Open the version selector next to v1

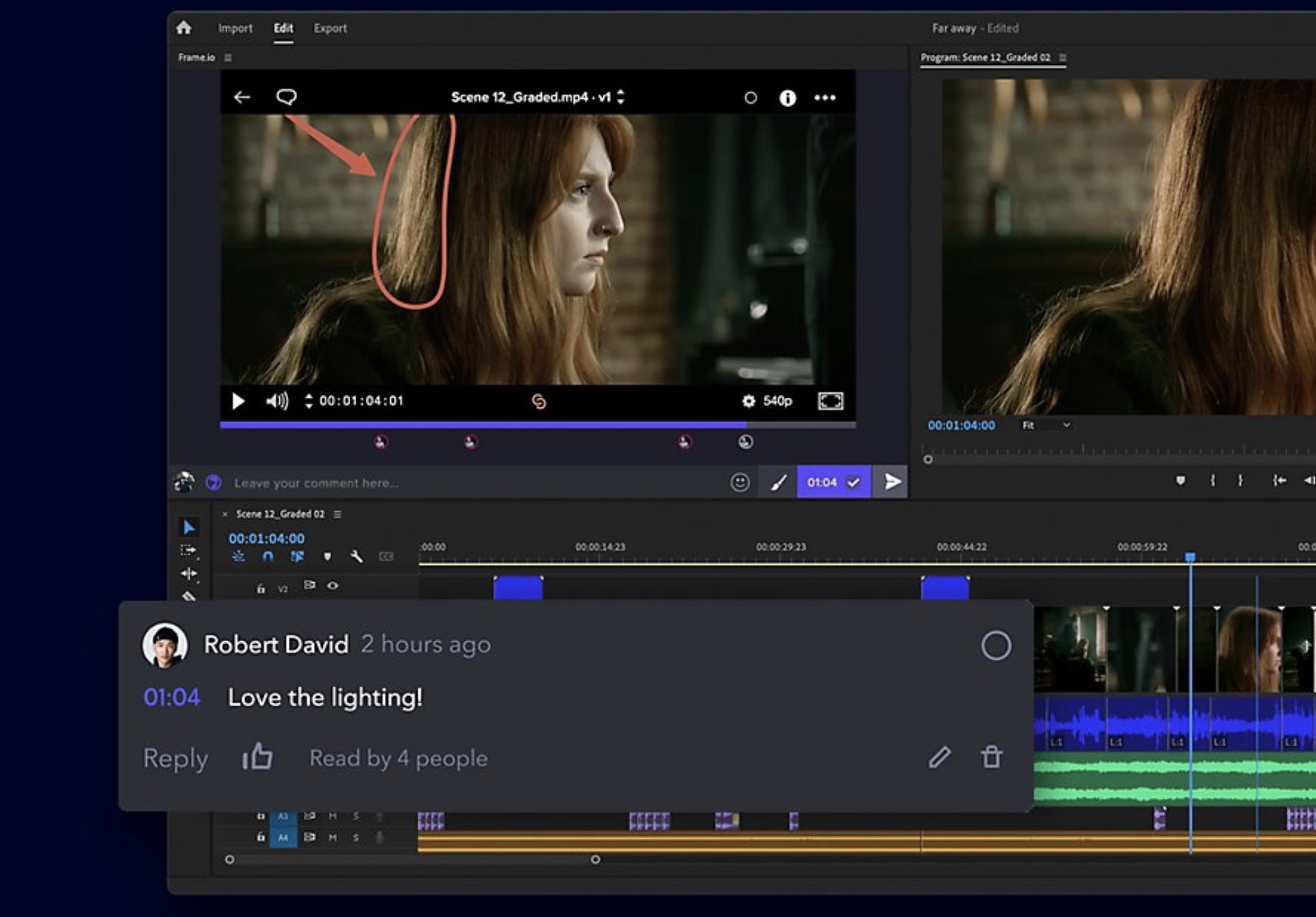click(620, 97)
